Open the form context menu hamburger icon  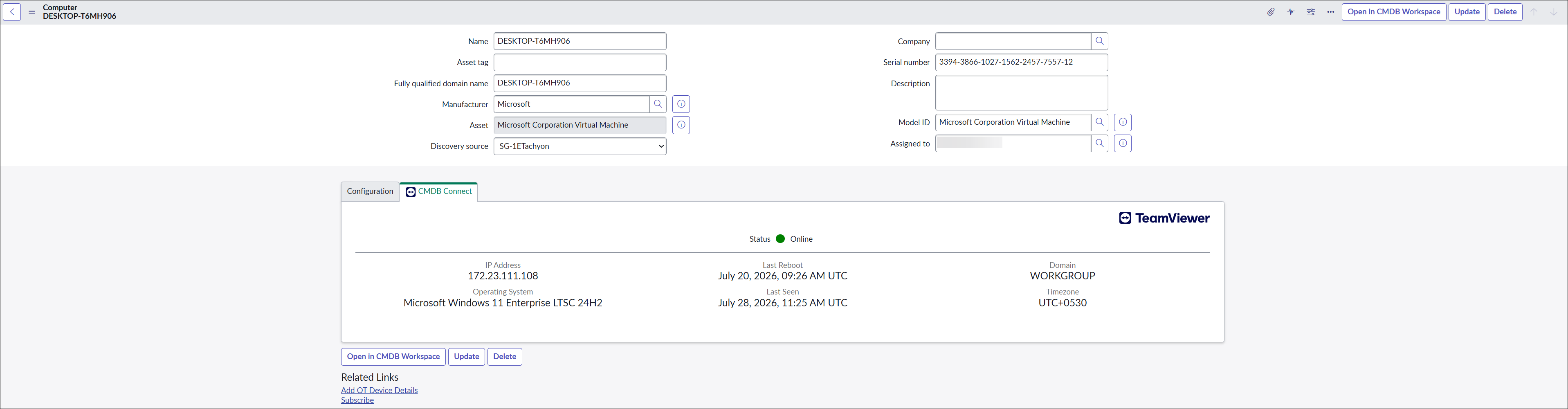(x=31, y=11)
